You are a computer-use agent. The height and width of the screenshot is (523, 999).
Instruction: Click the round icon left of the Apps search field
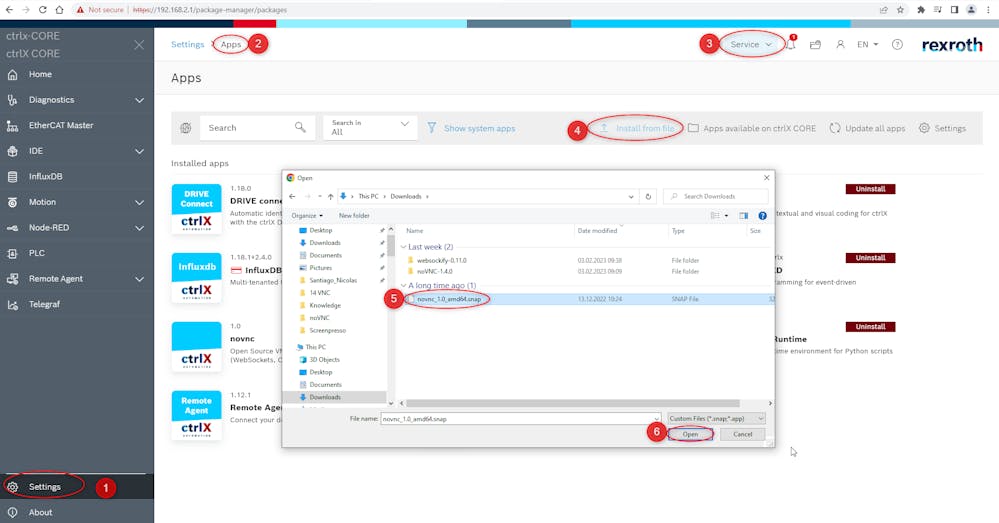click(185, 128)
